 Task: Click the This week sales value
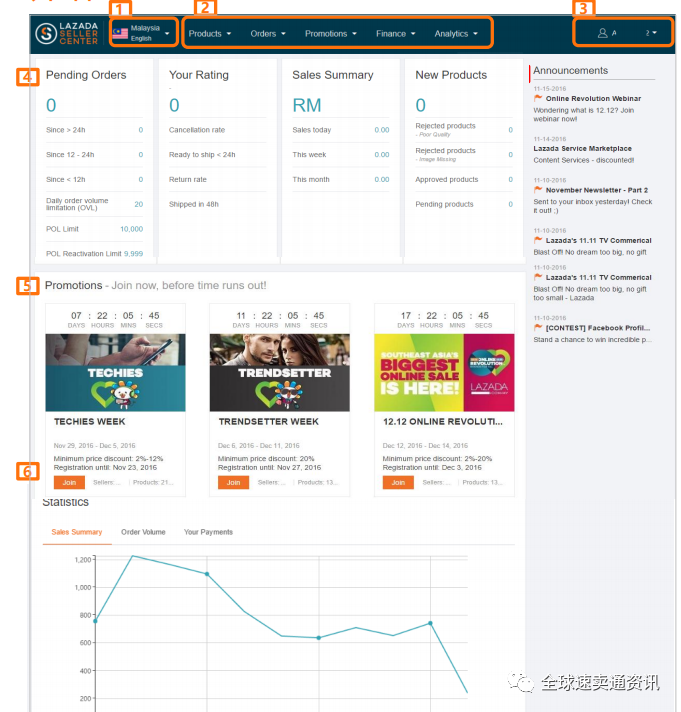click(382, 155)
